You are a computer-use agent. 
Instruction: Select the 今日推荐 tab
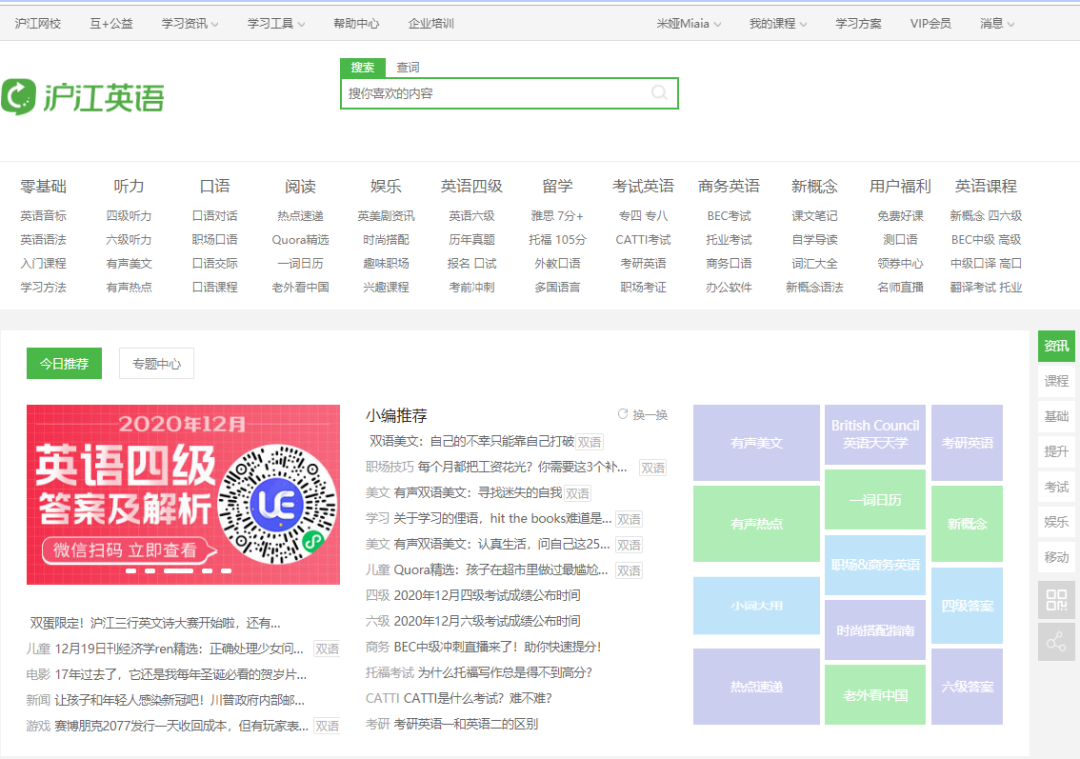tap(64, 363)
